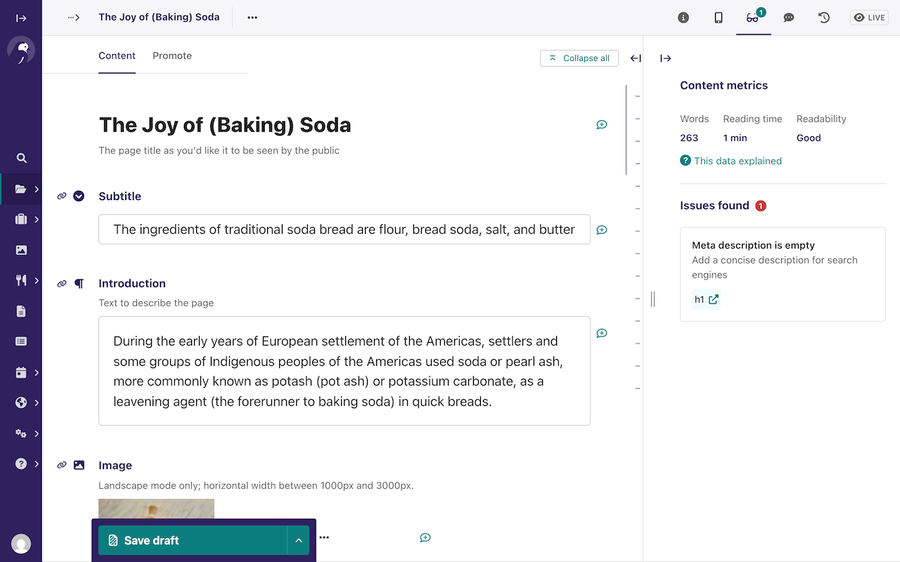Collapse the Image section
The width and height of the screenshot is (900, 562).
coord(79,465)
